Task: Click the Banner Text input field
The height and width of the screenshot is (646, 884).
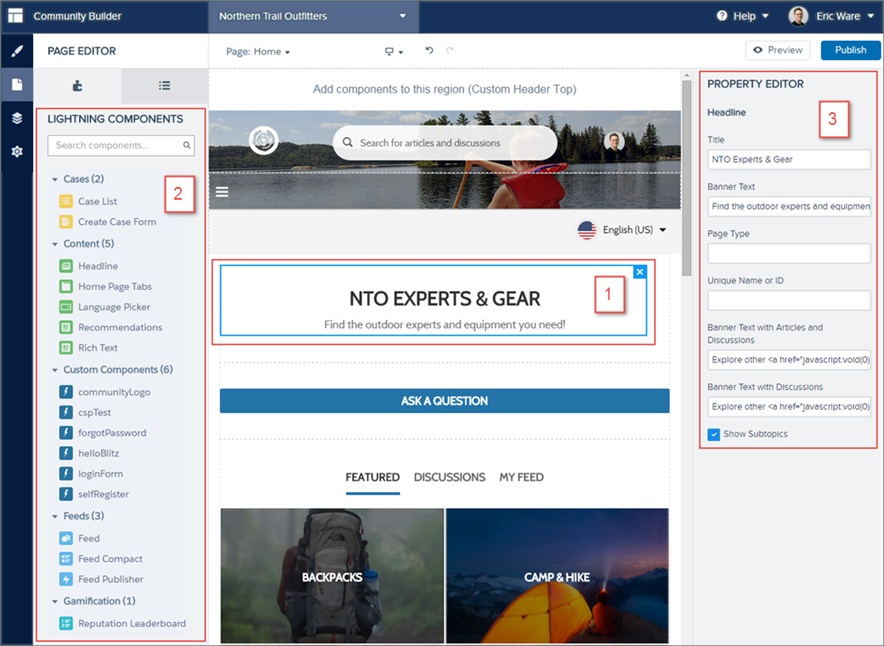Action: click(x=789, y=206)
